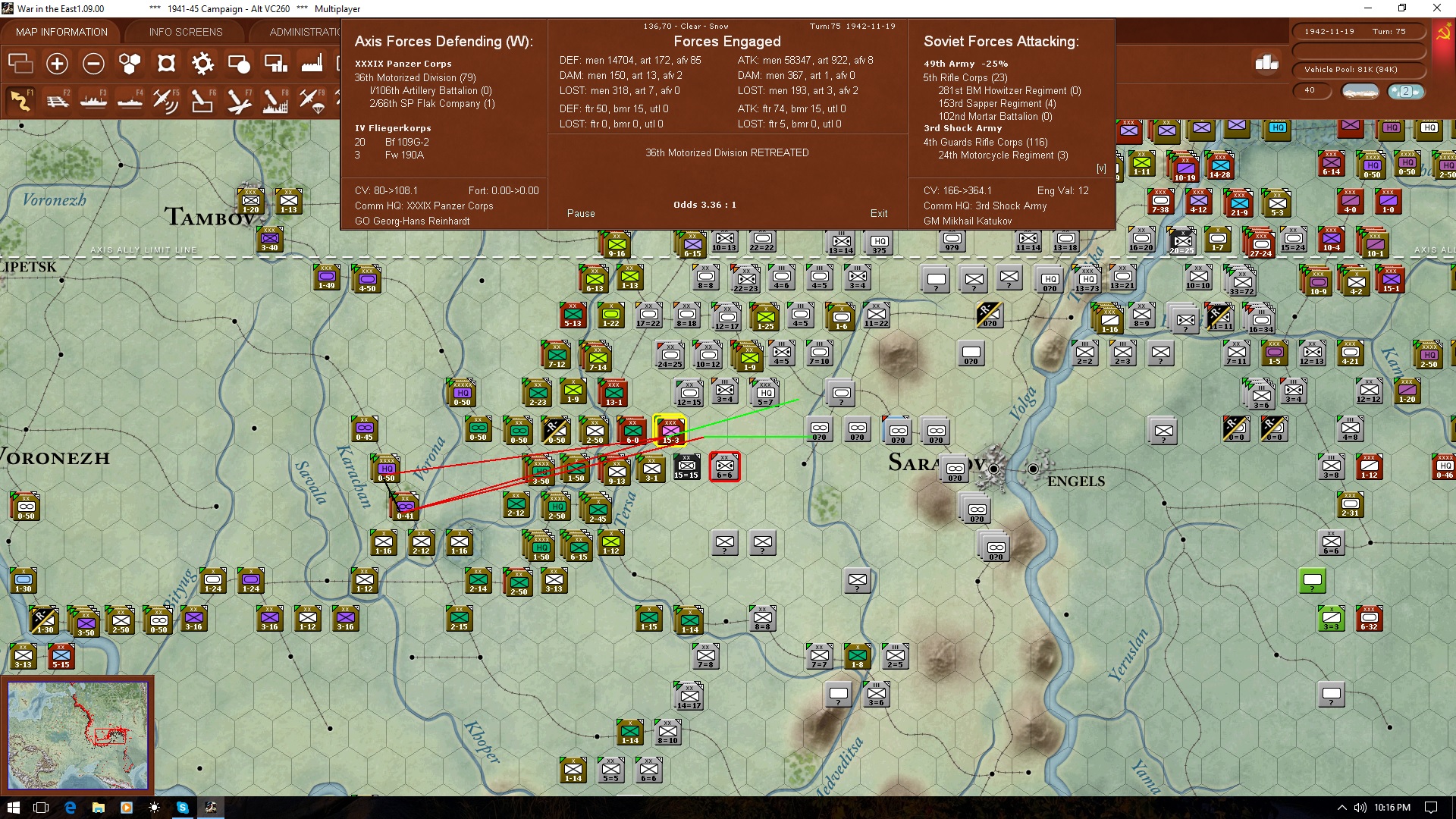Select Bomb city mode (F8) icon
This screenshot has width=1456, height=819.
click(275, 100)
